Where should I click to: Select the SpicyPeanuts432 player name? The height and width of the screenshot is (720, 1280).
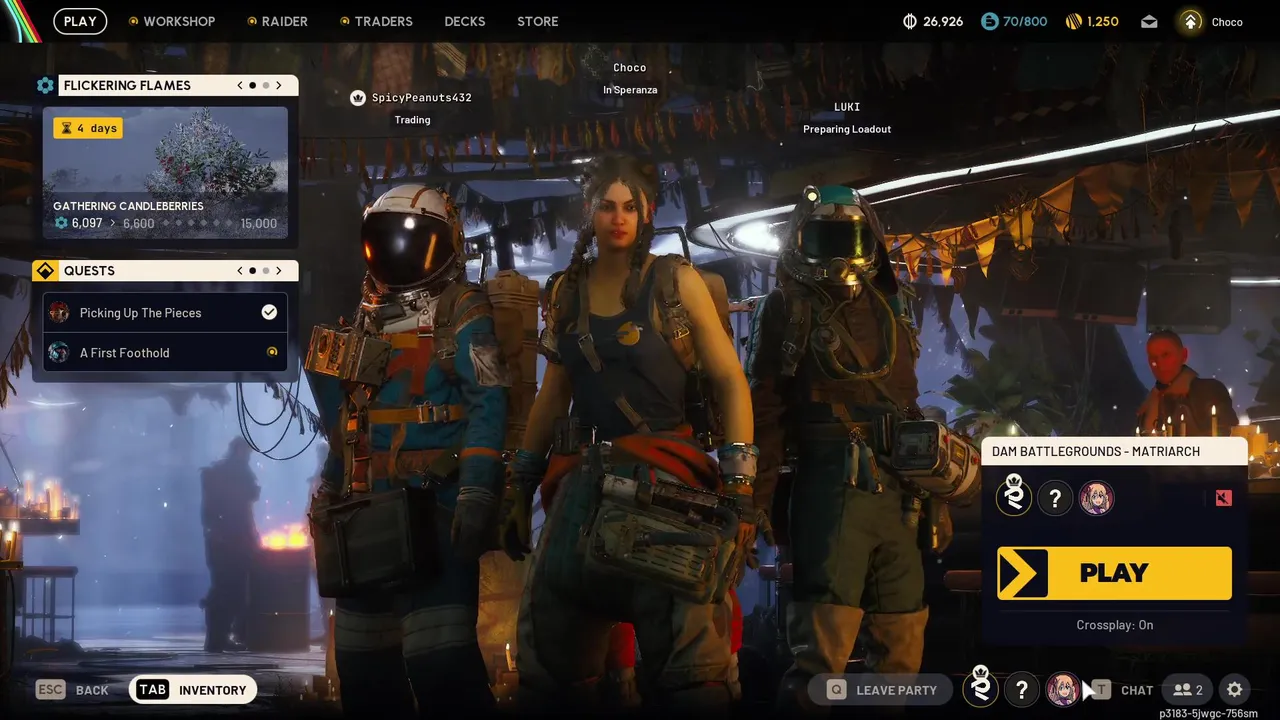(x=422, y=98)
